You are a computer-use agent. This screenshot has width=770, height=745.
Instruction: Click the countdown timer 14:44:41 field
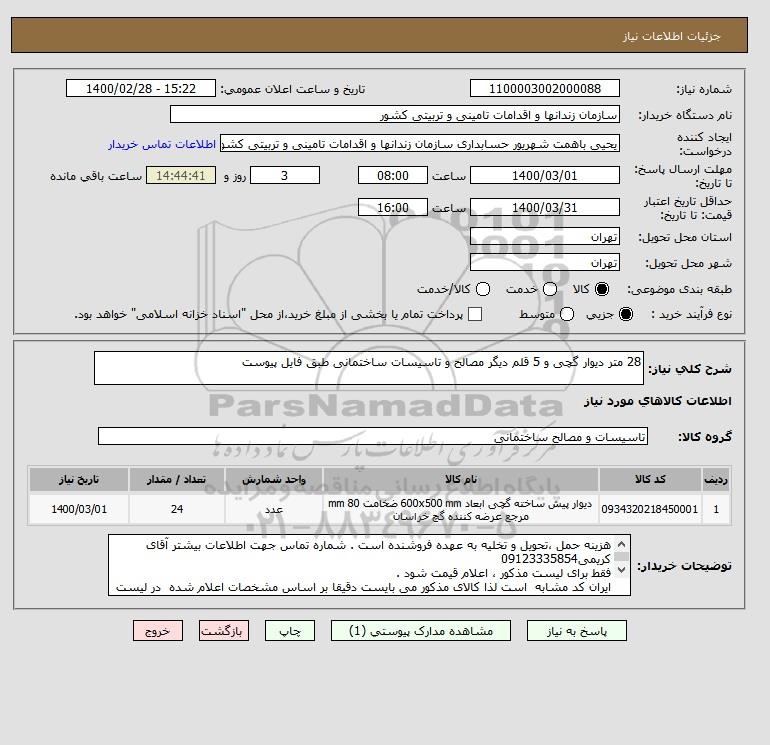click(181, 175)
